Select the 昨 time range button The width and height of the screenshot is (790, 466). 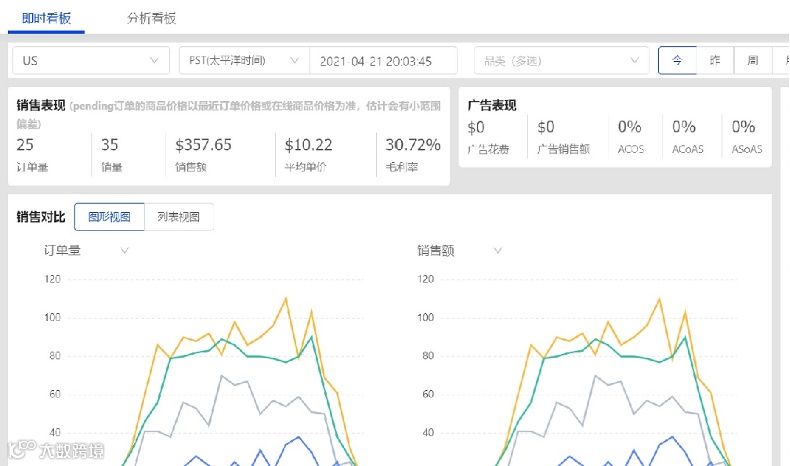pyautogui.click(x=715, y=60)
